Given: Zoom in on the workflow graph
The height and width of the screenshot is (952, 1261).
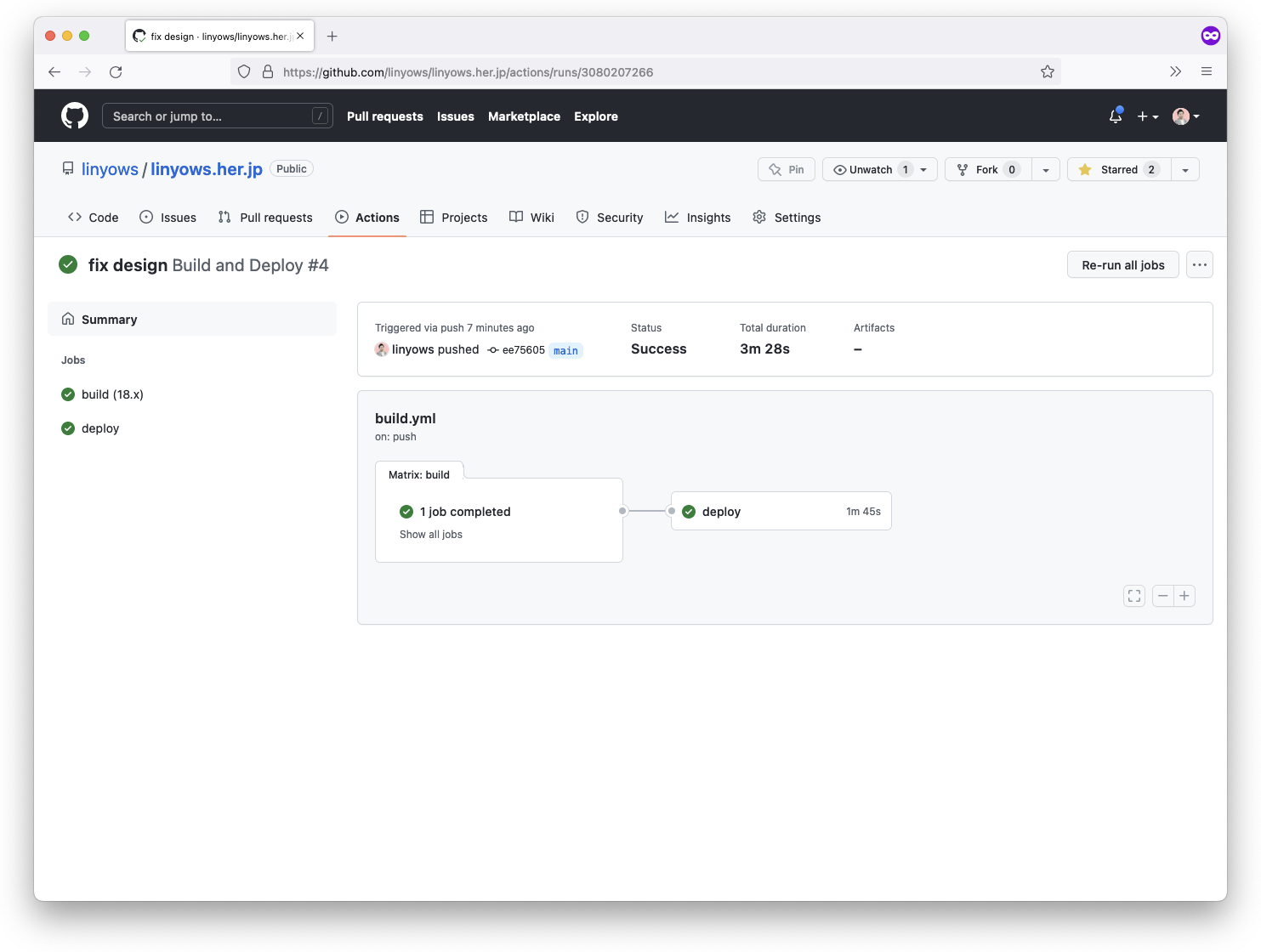Looking at the screenshot, I should click(1185, 595).
